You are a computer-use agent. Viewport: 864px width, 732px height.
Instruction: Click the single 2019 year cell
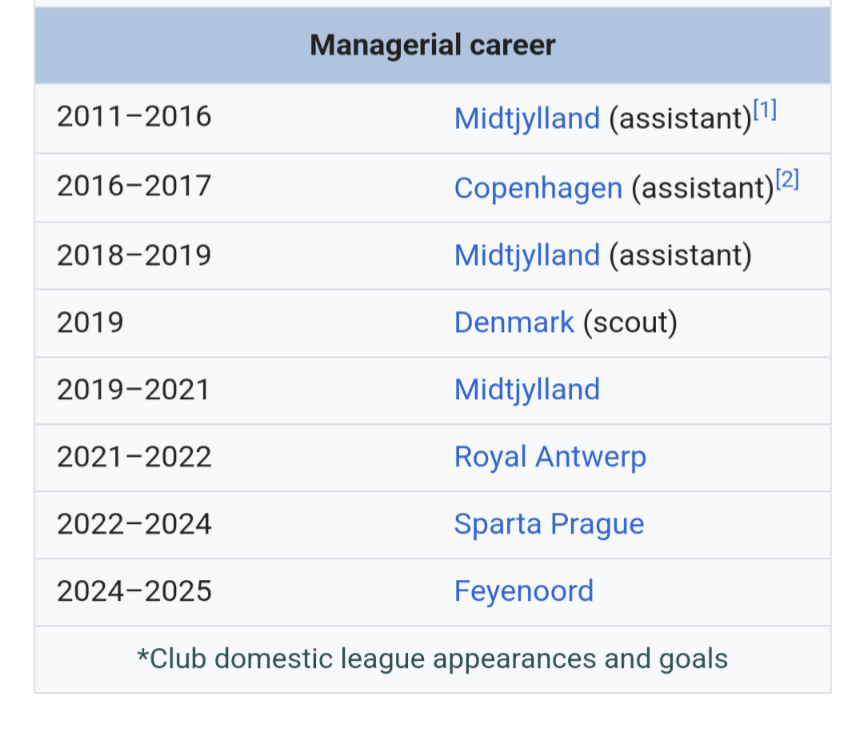90,323
